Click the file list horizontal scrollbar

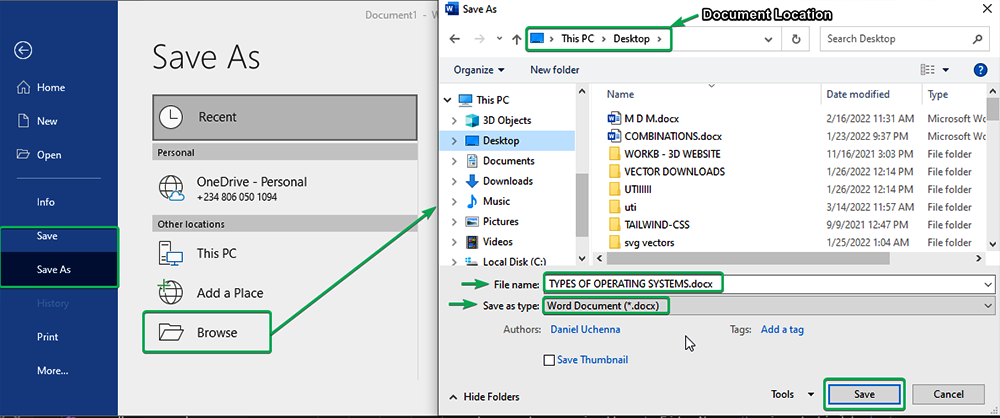coord(748,258)
